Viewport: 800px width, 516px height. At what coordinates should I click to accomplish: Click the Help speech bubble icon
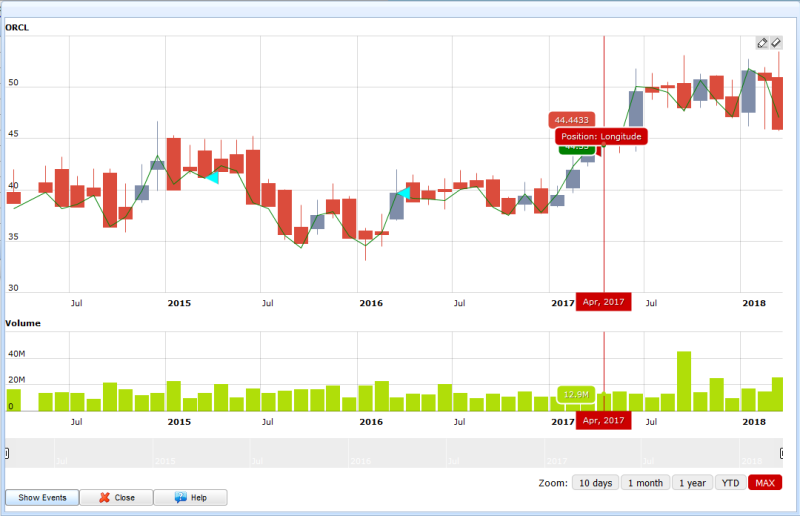(180, 497)
